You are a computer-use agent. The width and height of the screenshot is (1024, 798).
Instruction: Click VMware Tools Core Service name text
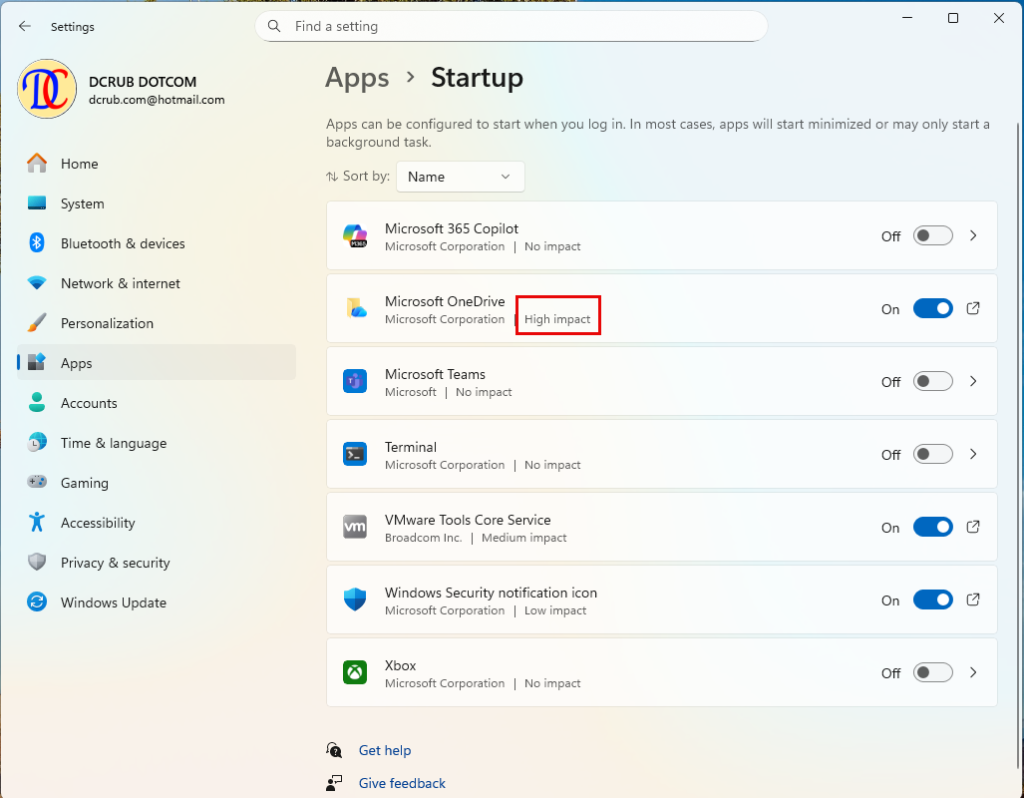point(468,520)
